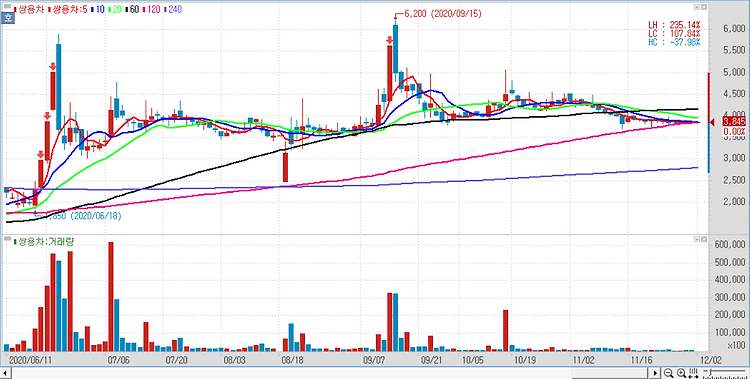
Task: Zoom out the chart with minus magnifier
Action: 669,373
